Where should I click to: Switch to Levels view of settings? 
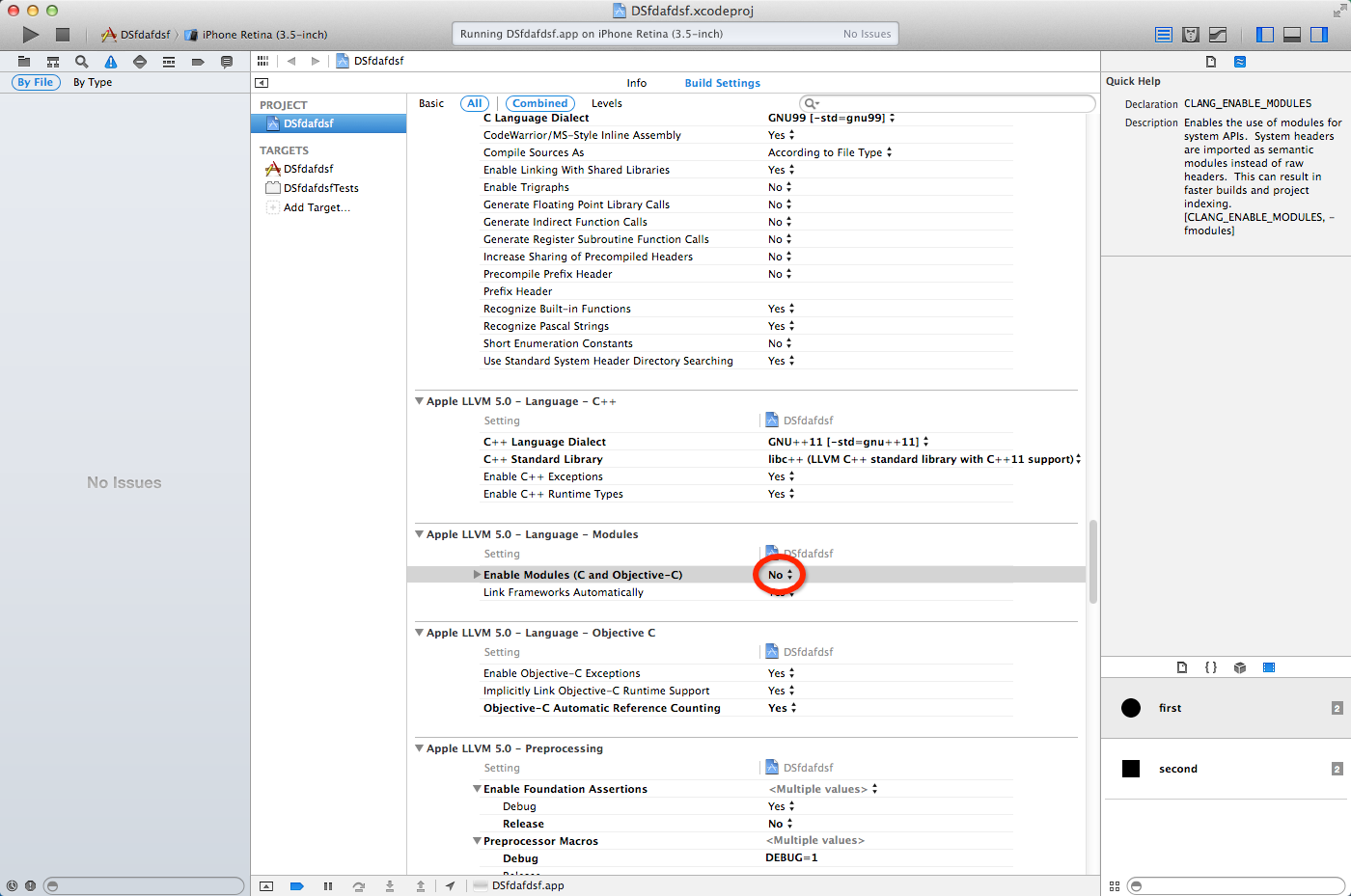607,103
